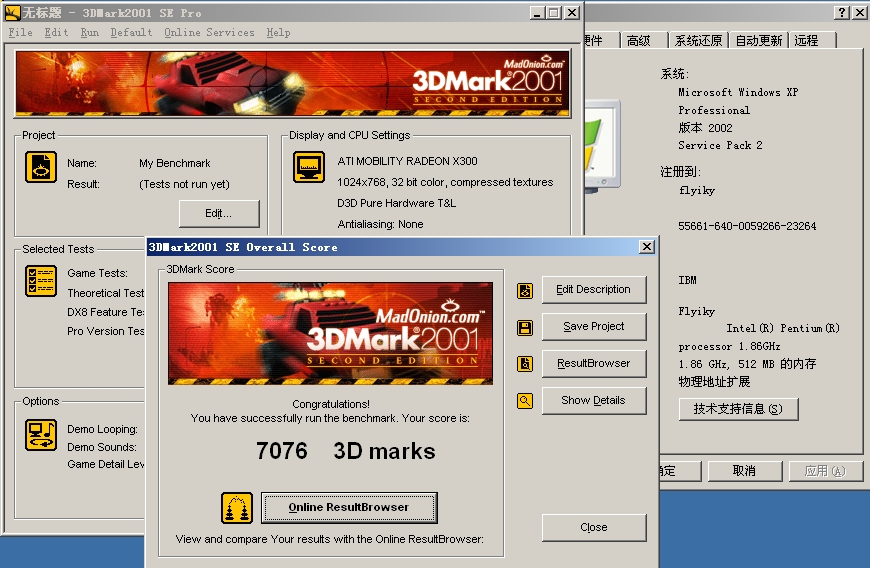Image resolution: width=870 pixels, height=568 pixels.
Task: Click the Microsoft Windows XP text
Action: (738, 92)
